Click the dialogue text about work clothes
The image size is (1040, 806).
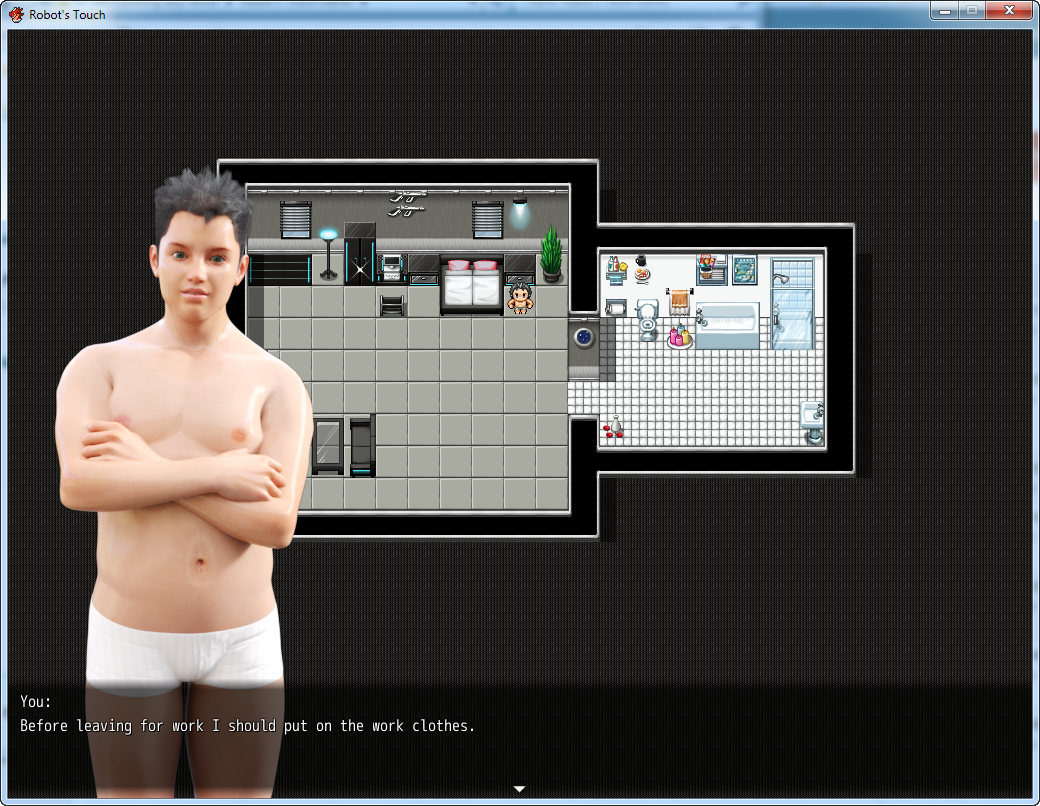pos(247,726)
